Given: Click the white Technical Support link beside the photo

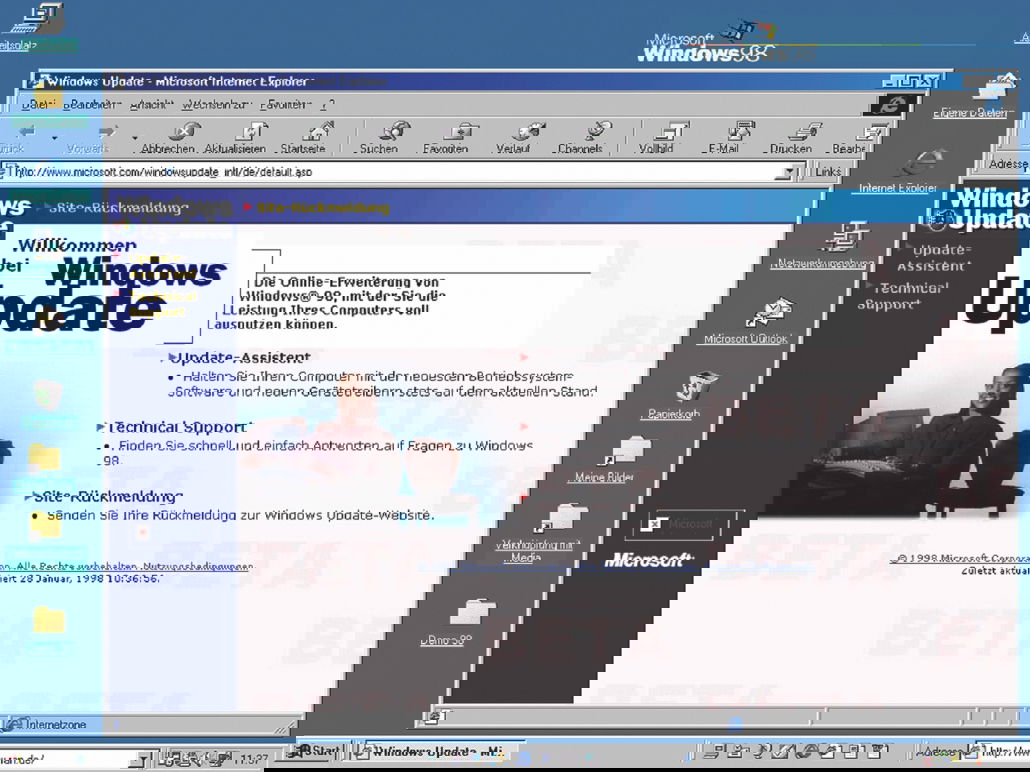Looking at the screenshot, I should tap(903, 296).
